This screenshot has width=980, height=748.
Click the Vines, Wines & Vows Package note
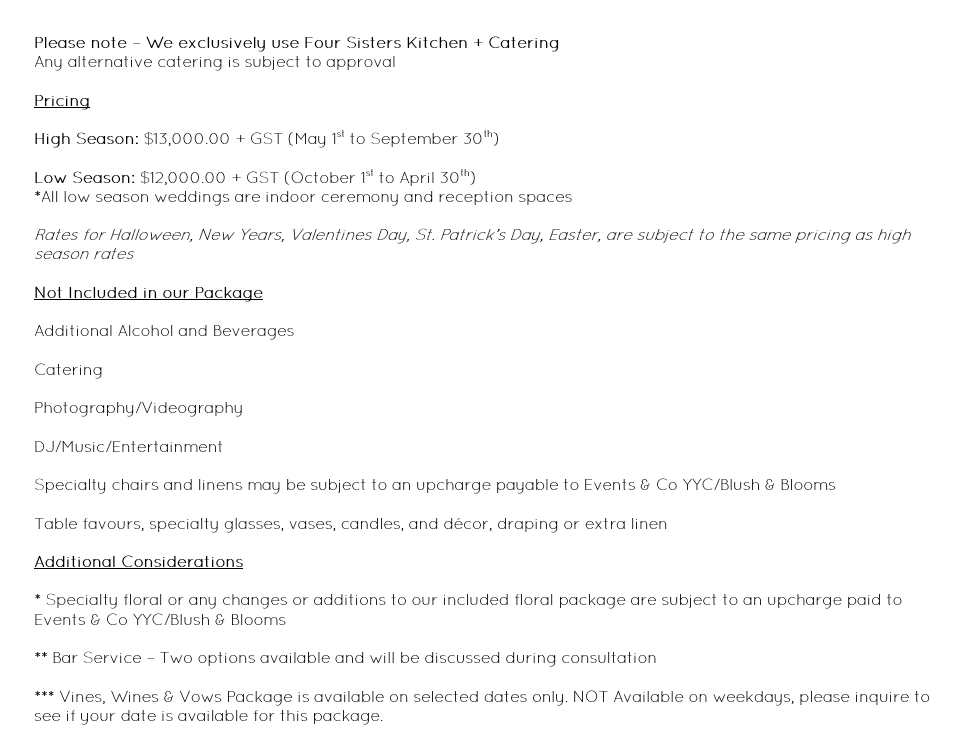tap(482, 706)
